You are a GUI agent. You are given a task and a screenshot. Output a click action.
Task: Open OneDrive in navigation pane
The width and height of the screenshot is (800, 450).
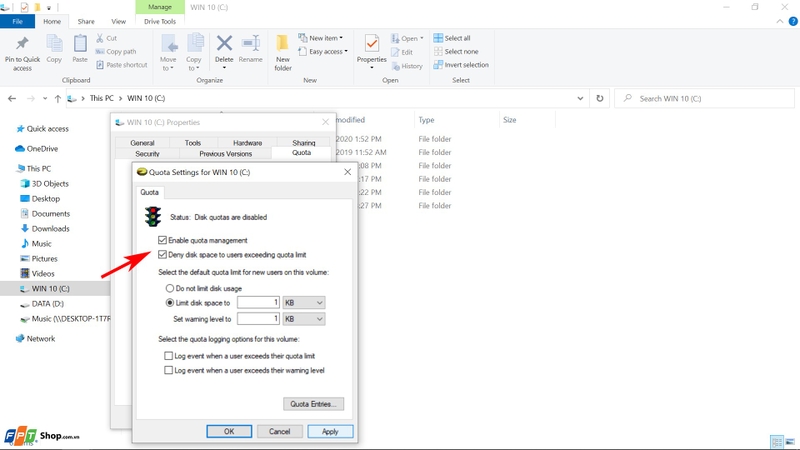42,148
